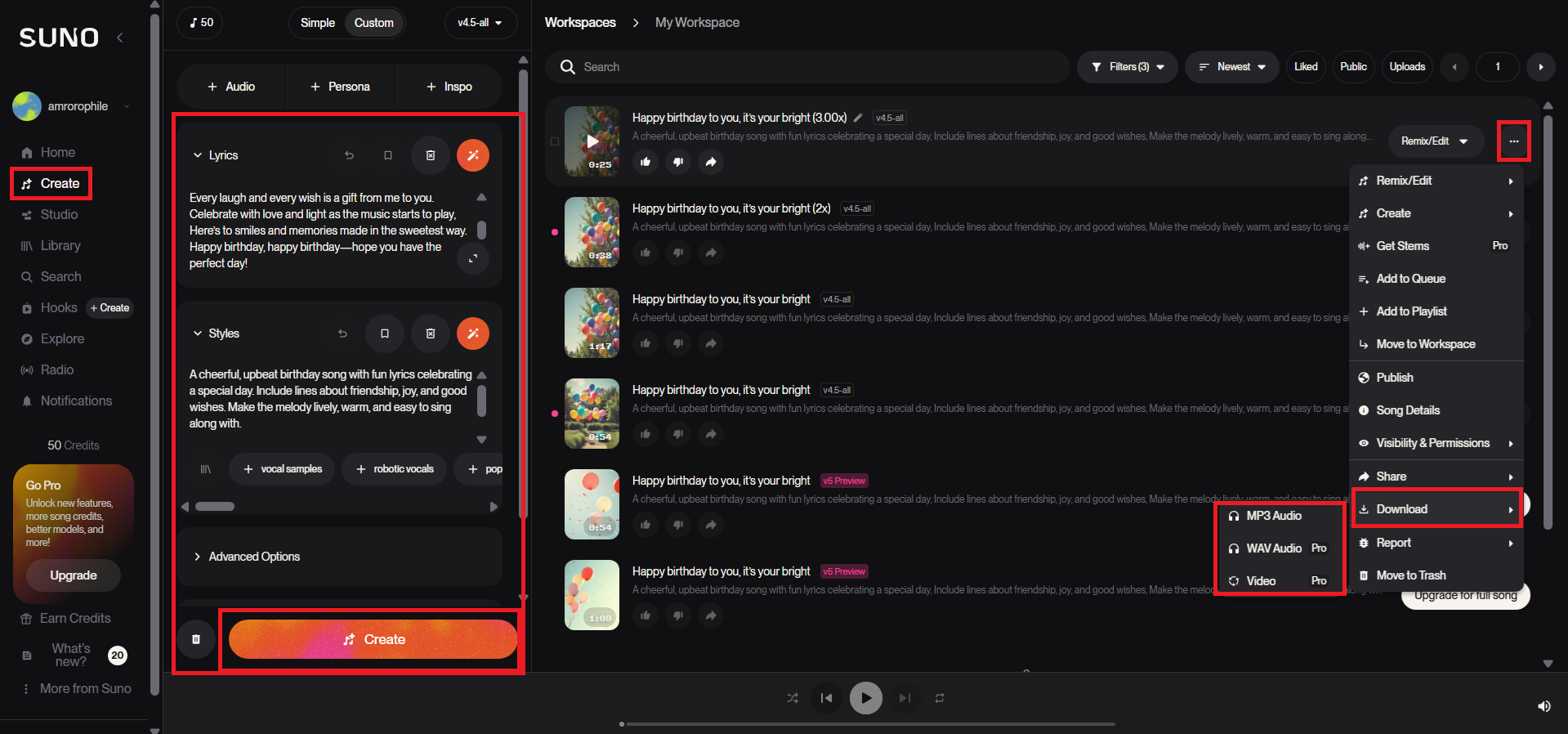The image size is (1568, 734).
Task: Toggle the Liked filter
Action: [1306, 67]
